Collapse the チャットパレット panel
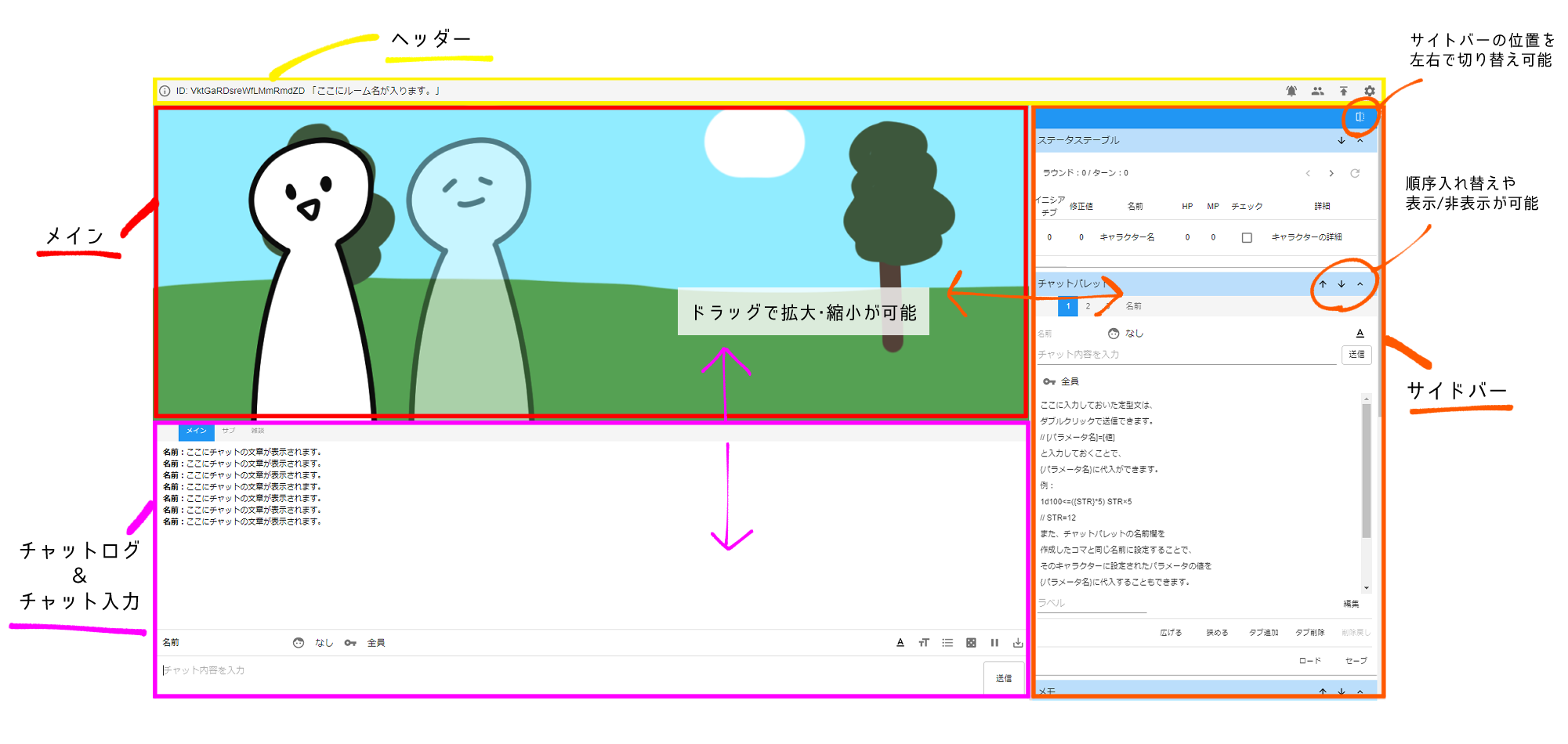 click(x=1360, y=284)
